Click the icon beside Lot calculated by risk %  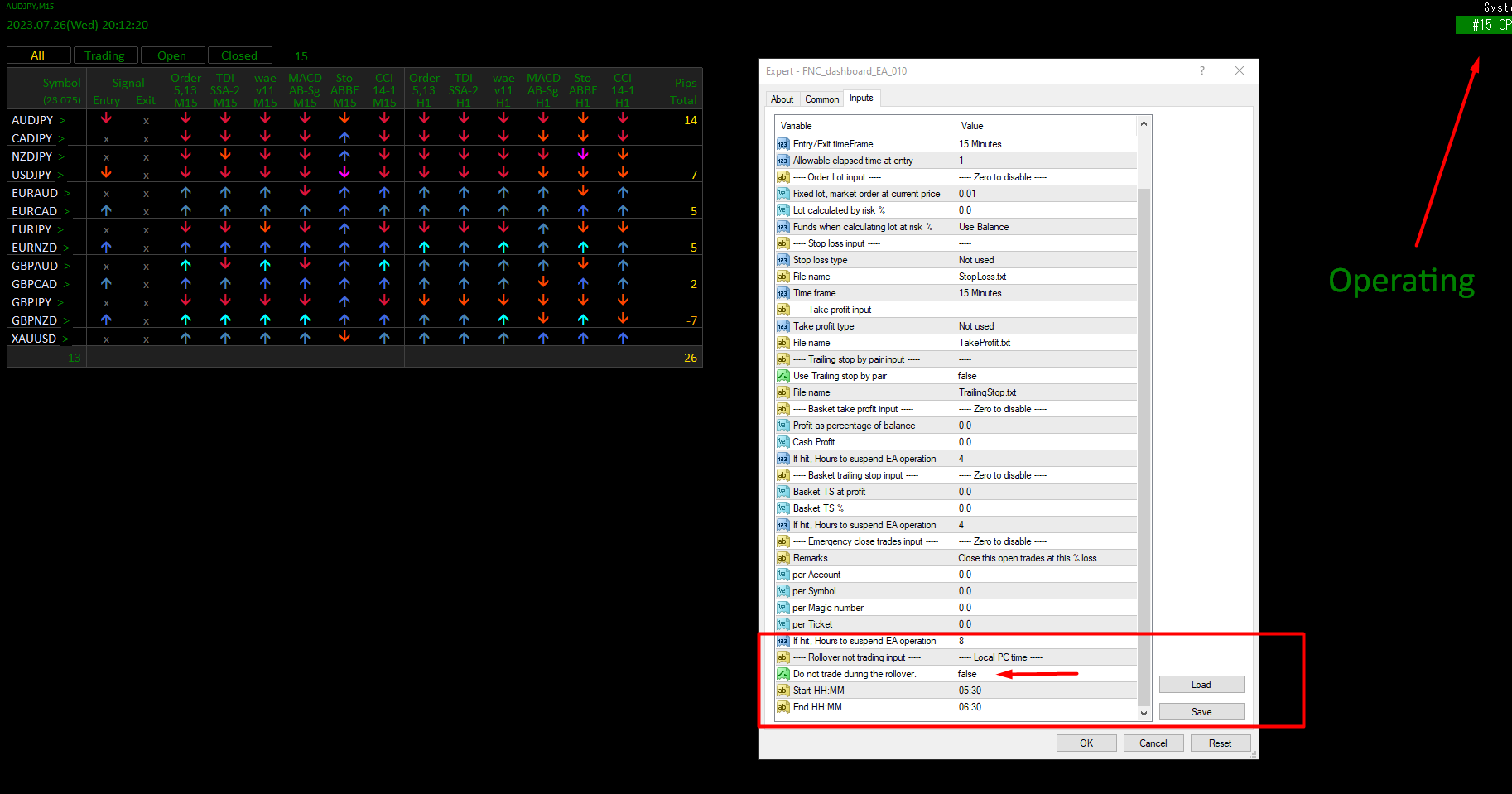coord(782,210)
